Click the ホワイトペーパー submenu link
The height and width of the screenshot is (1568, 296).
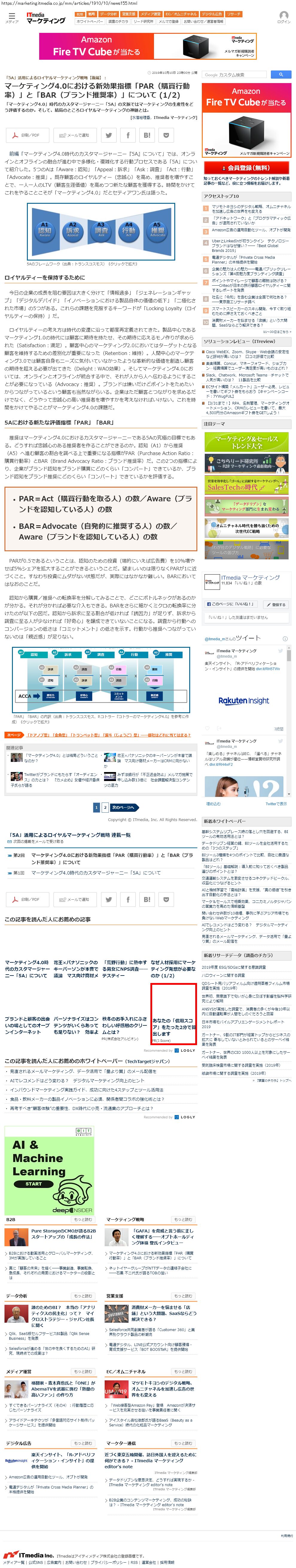click(x=89, y=21)
